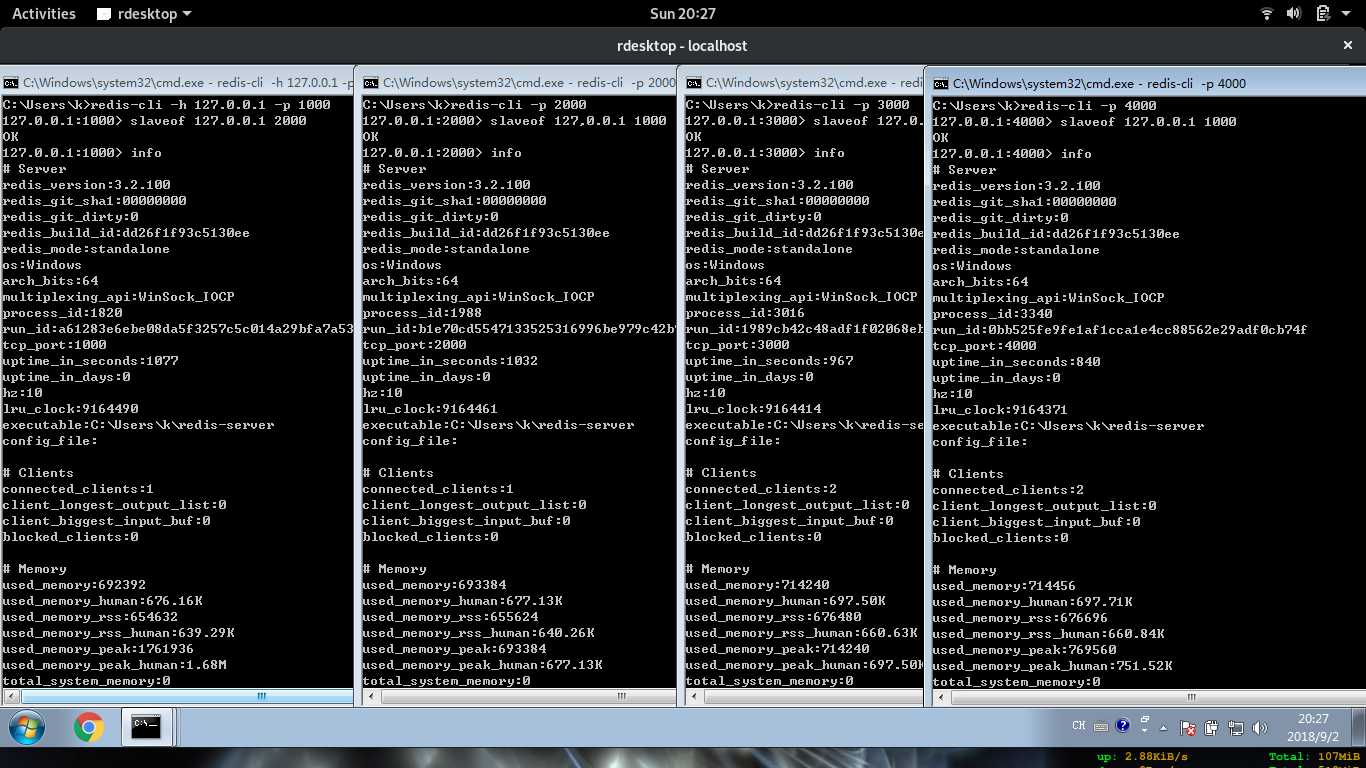
Task: Close the rdesktop - localhost window
Action: [1347, 45]
